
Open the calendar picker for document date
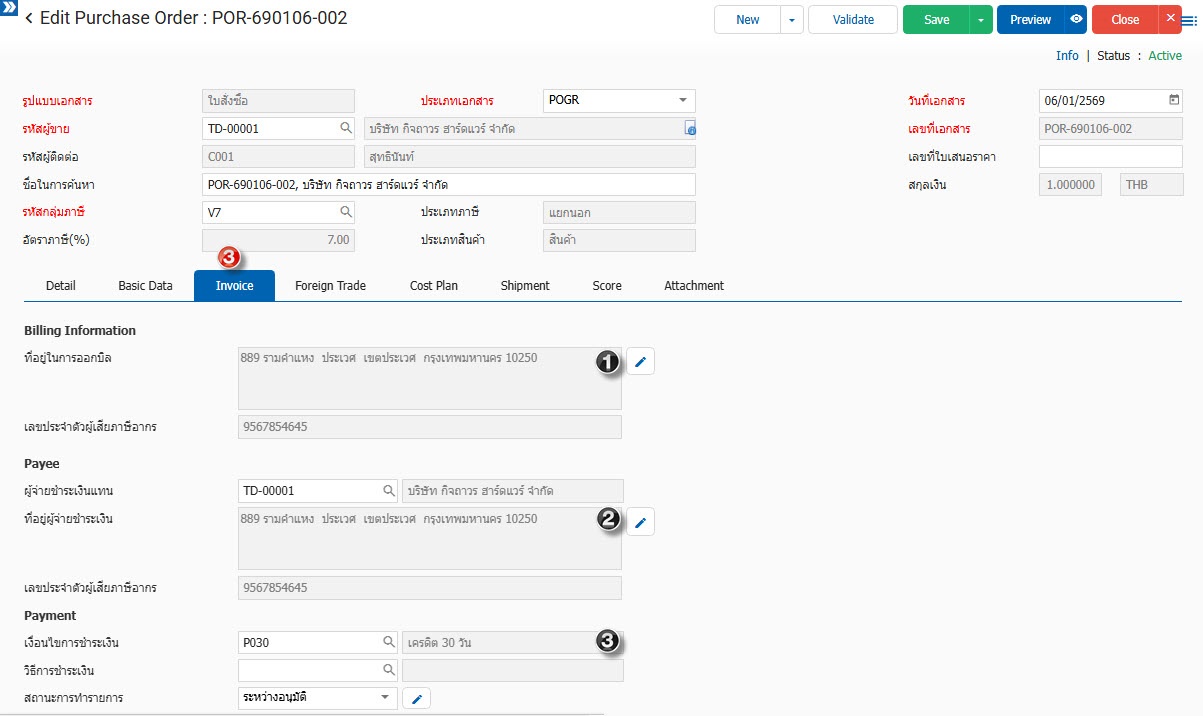pos(1174,100)
